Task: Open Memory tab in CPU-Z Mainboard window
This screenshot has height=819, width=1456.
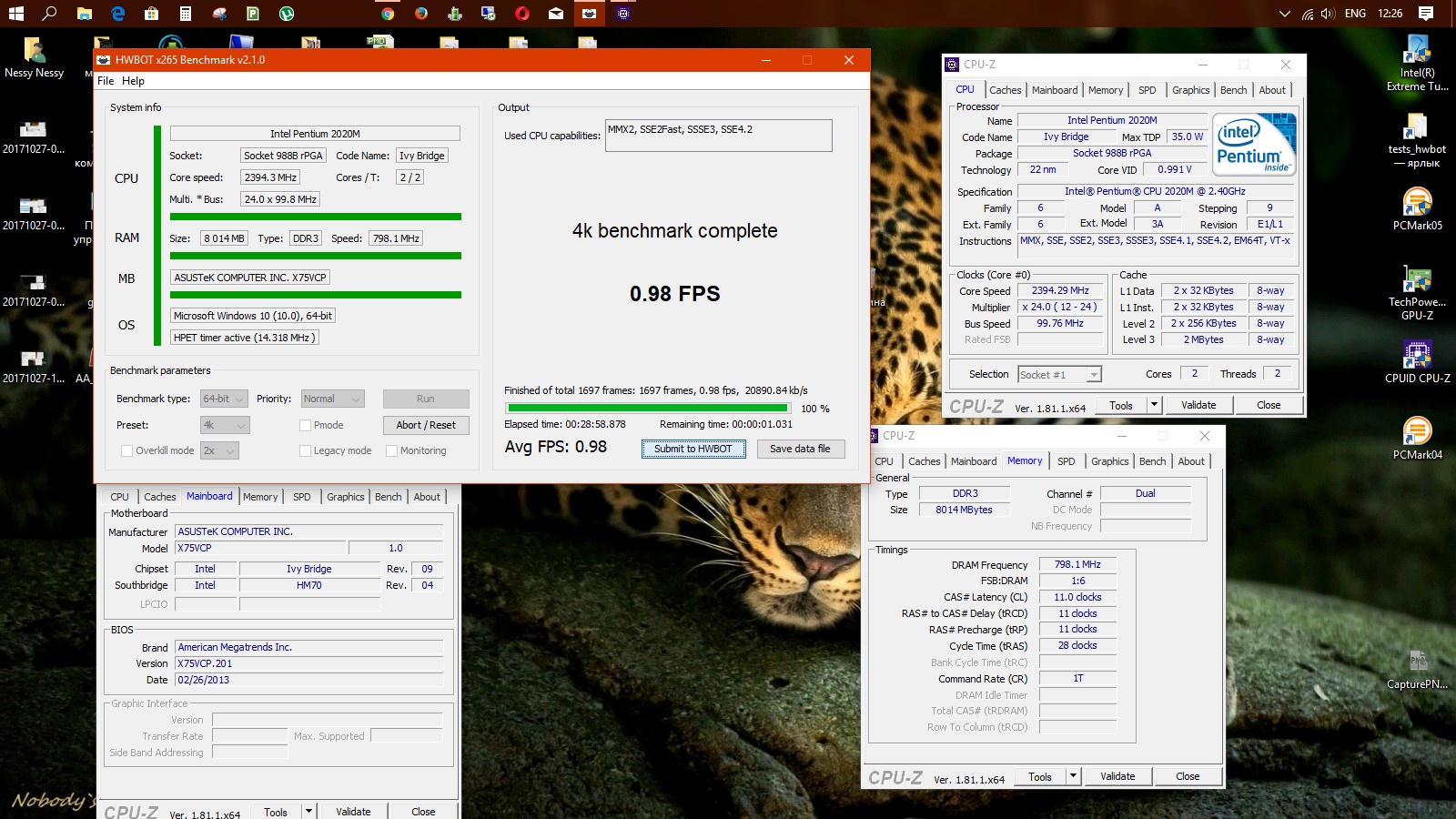Action: tap(260, 497)
